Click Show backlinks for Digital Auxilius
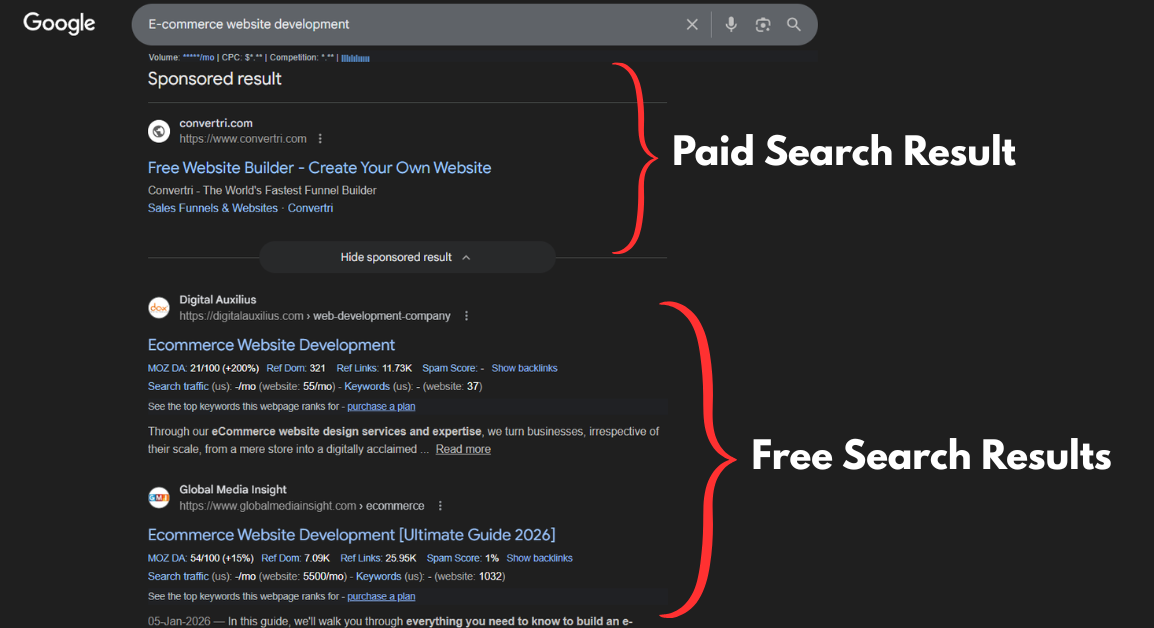The image size is (1154, 628). point(524,367)
